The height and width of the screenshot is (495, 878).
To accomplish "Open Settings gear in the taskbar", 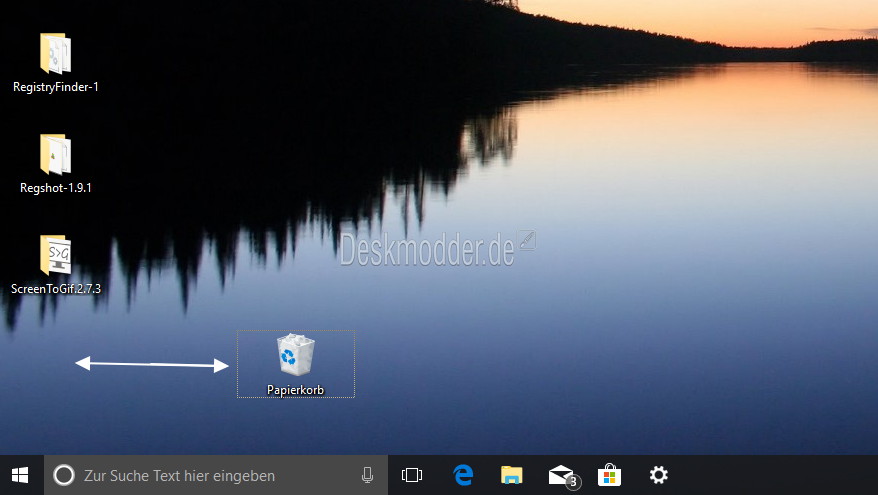I will (x=658, y=475).
